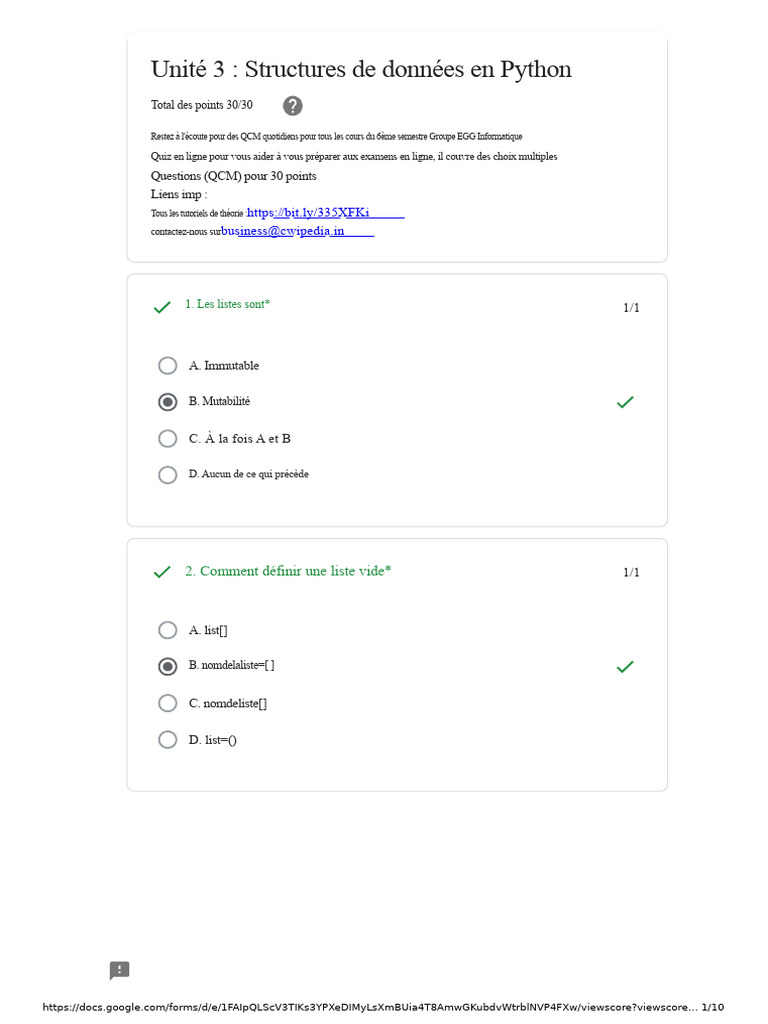
Task: Click correct-answer checkmark next to B. Mutabilité
Action: 625,402
